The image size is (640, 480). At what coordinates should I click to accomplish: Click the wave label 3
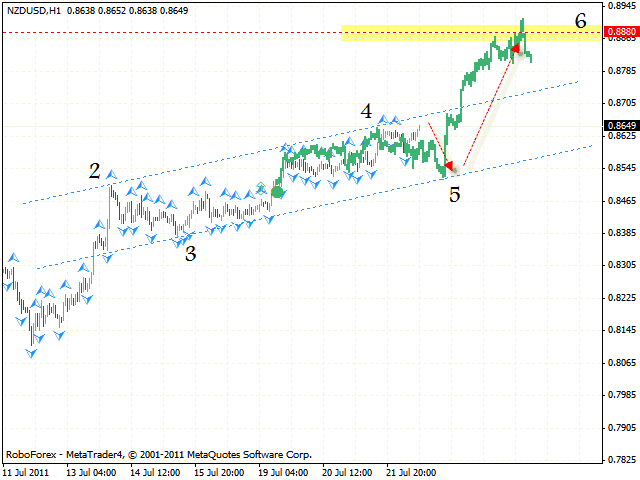click(x=189, y=253)
